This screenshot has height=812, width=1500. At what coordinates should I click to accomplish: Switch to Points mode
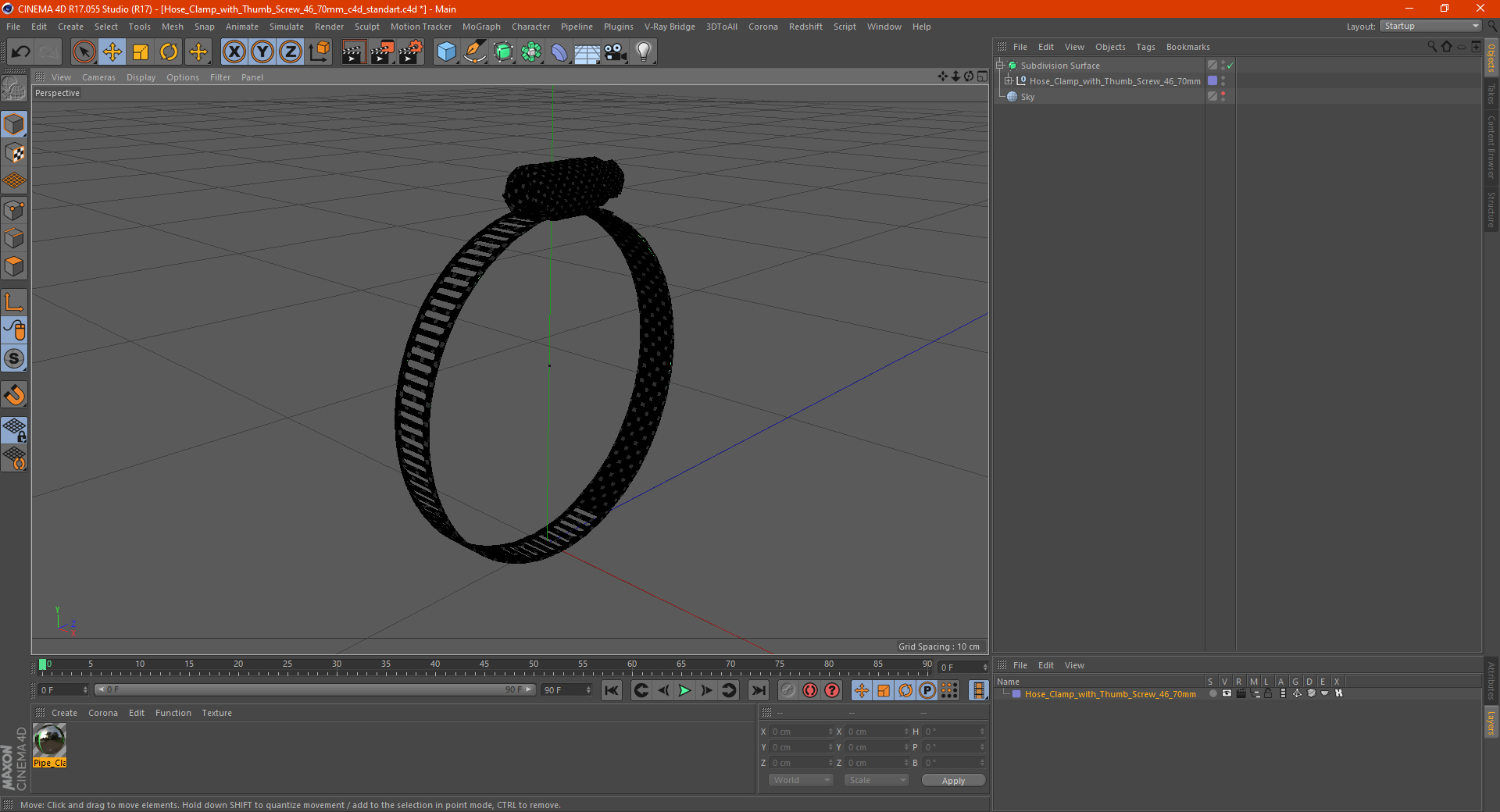coord(14,210)
